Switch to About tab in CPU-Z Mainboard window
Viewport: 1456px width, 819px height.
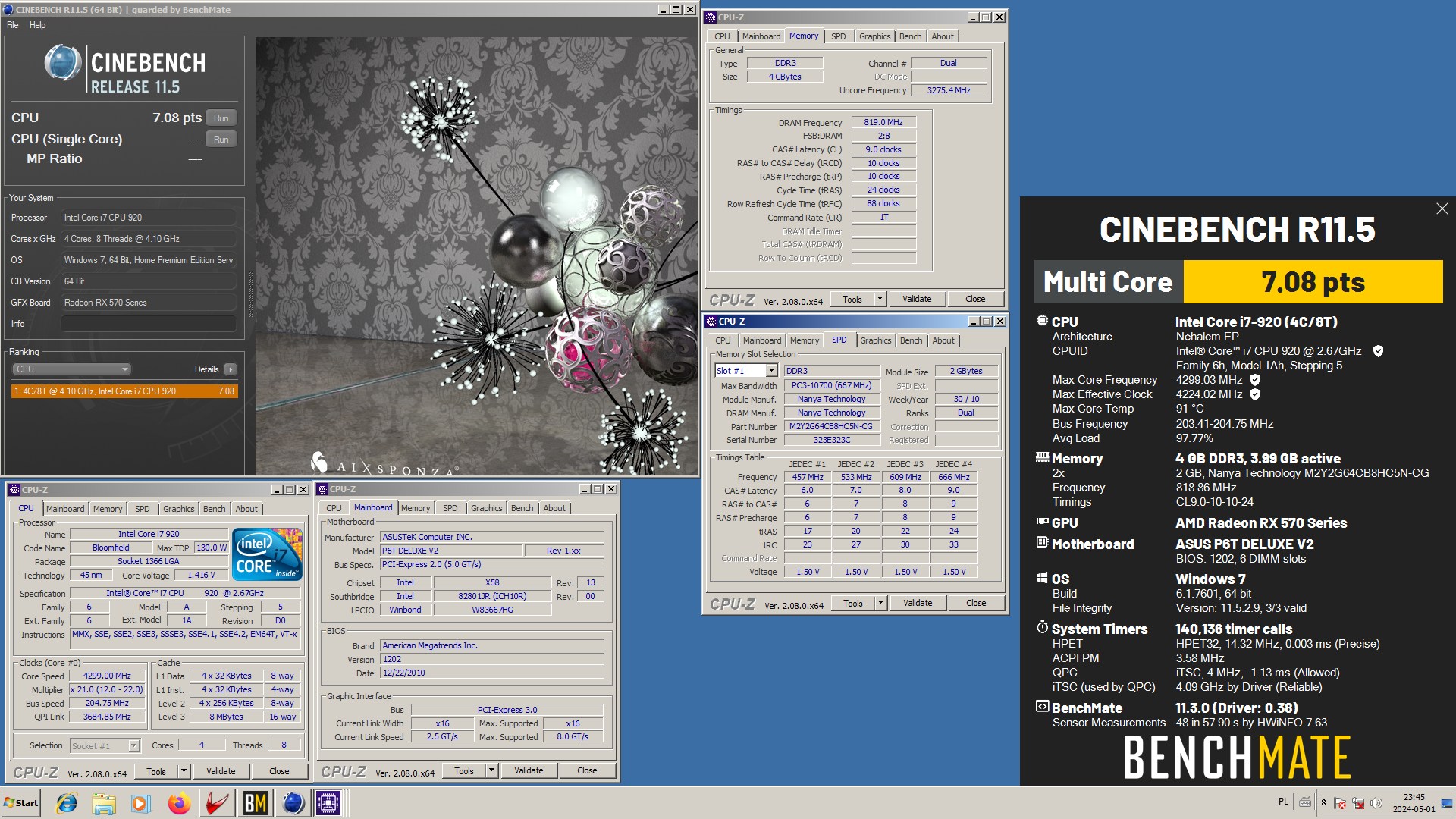pos(554,508)
